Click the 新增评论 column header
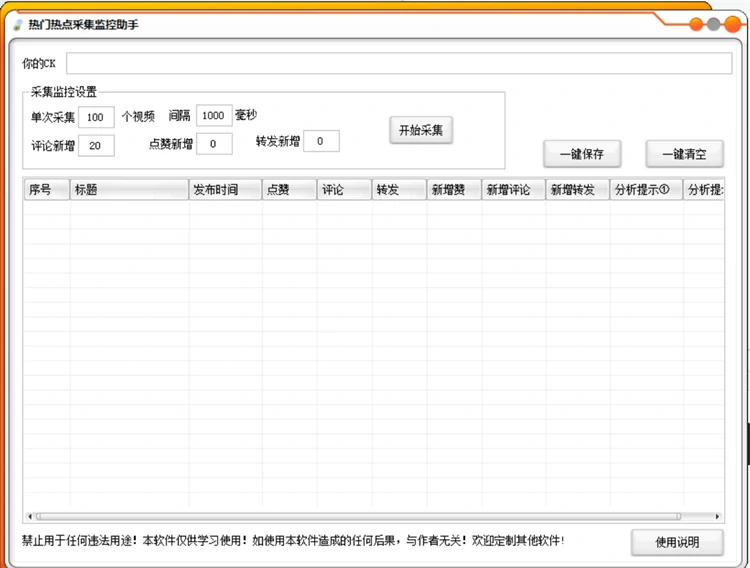750x568 pixels. (x=514, y=189)
